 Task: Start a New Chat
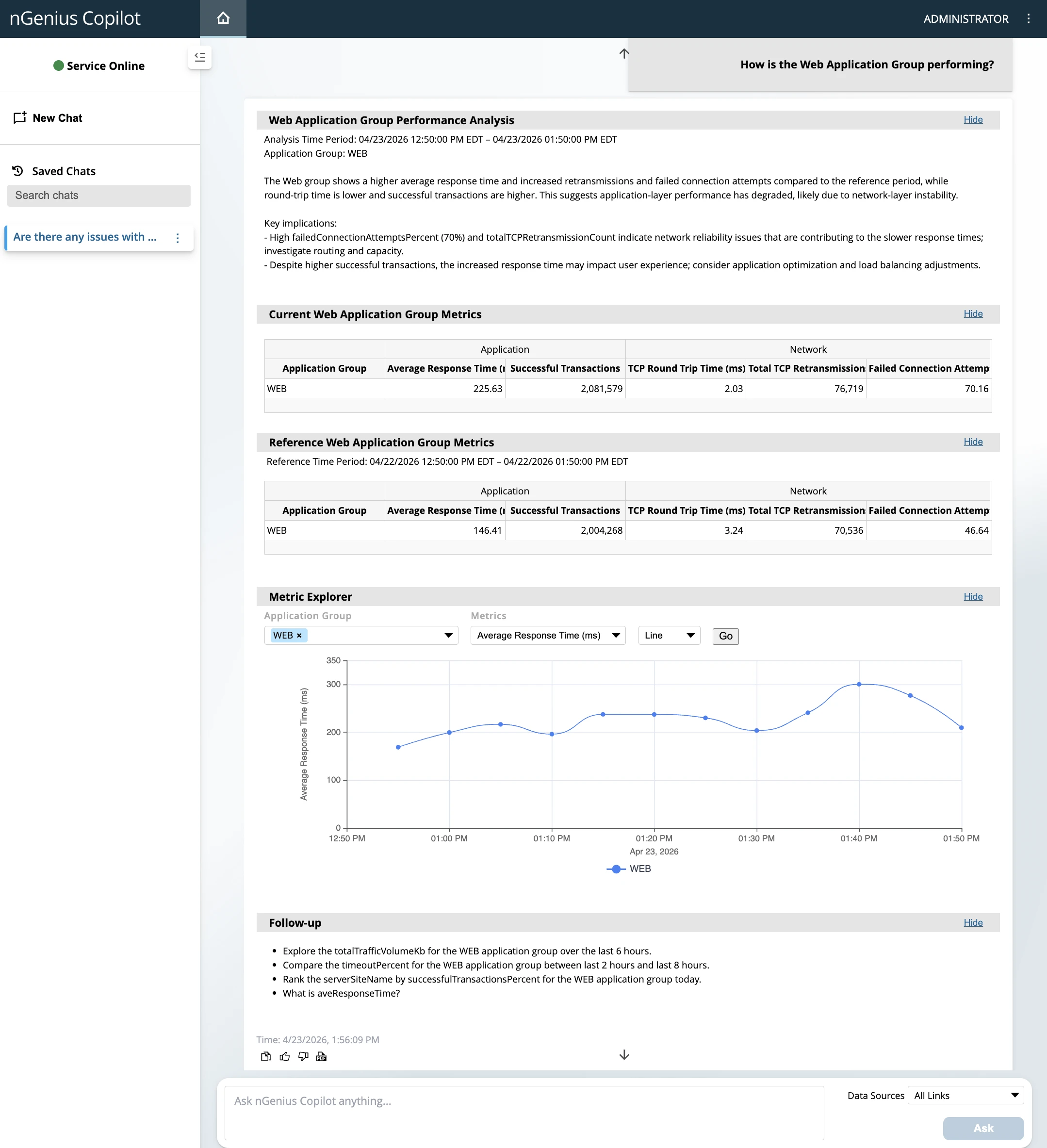click(x=48, y=118)
